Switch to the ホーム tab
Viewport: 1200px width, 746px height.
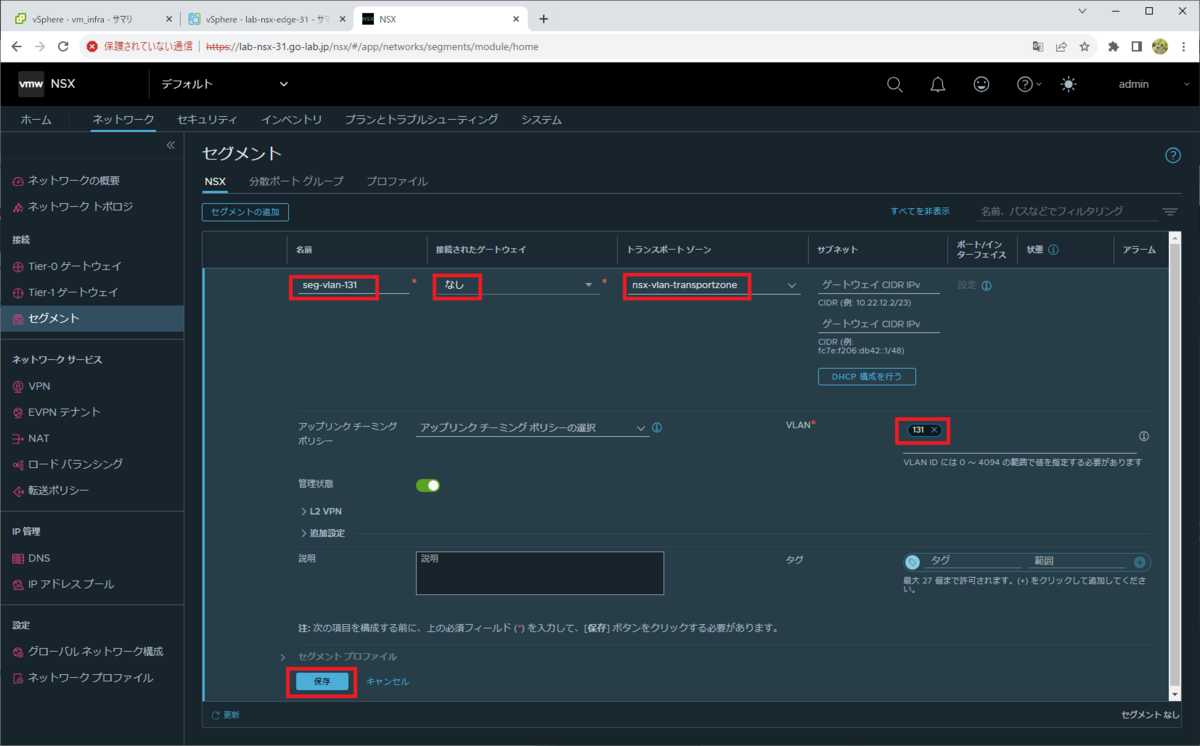coord(36,120)
